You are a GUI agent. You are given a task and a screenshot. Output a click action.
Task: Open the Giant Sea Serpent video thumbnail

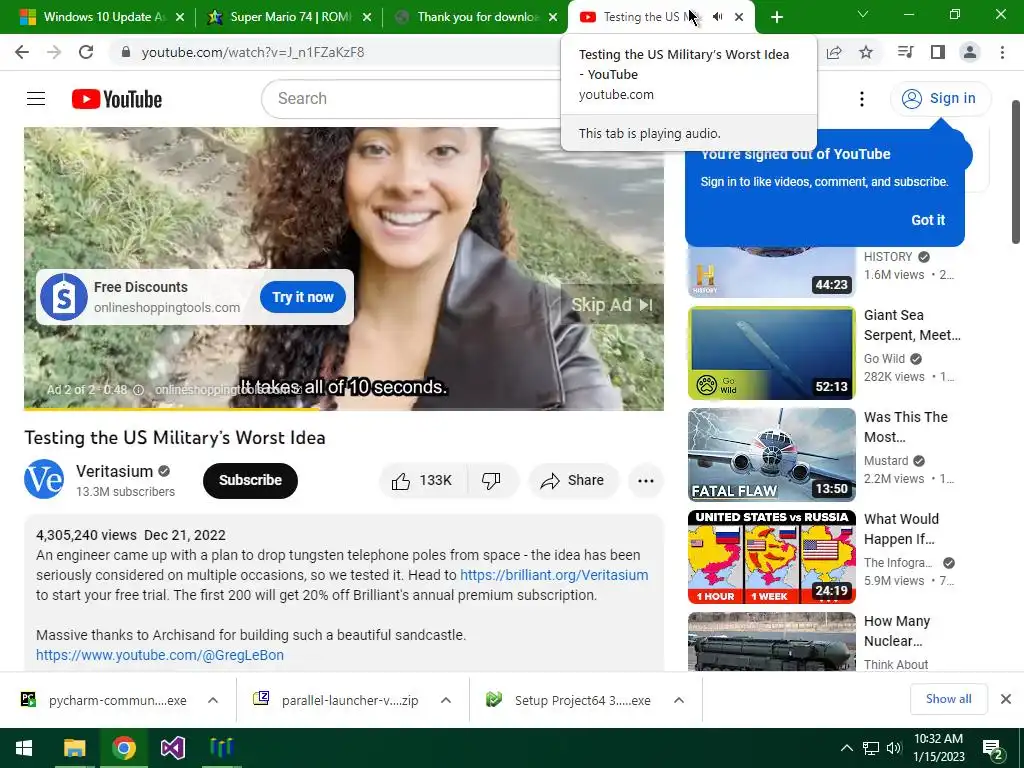pos(771,353)
